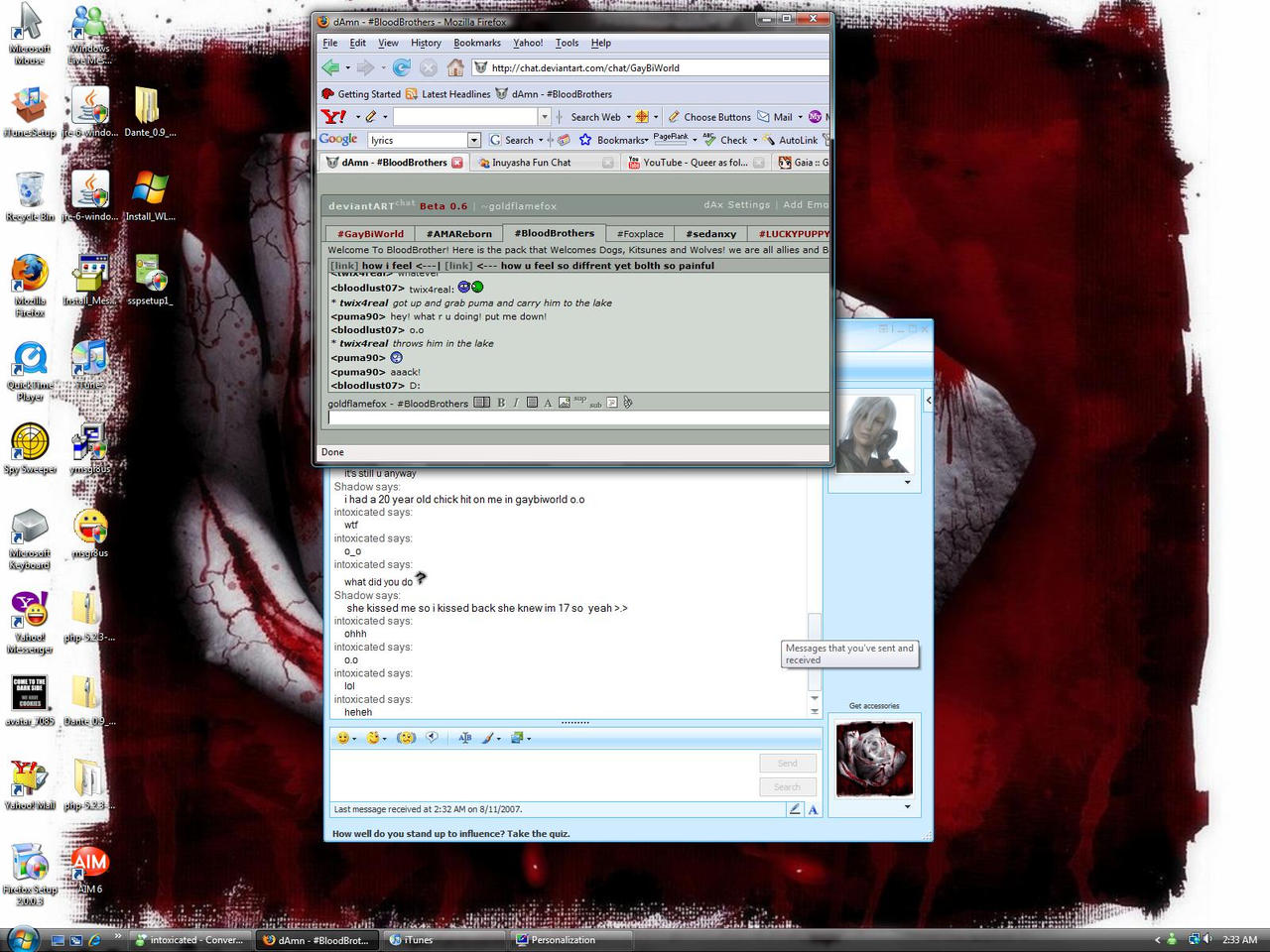Open the Tools menu in Firefox

click(567, 43)
